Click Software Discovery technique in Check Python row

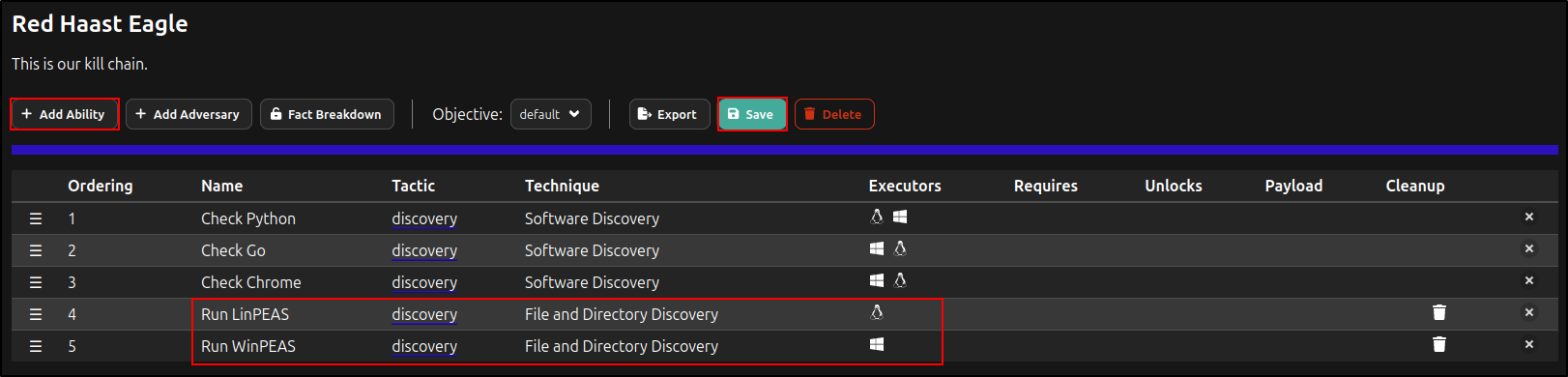click(x=592, y=218)
